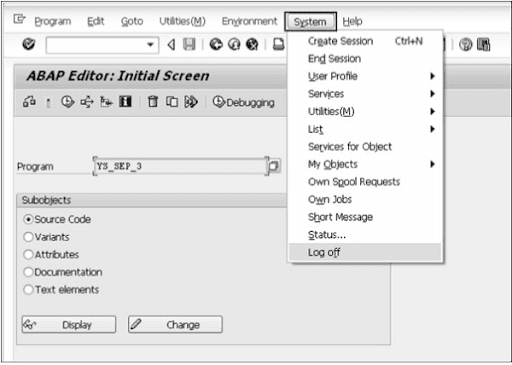Click the Debugging clock icon button
Viewport: 512px width, 365px height.
point(244,102)
